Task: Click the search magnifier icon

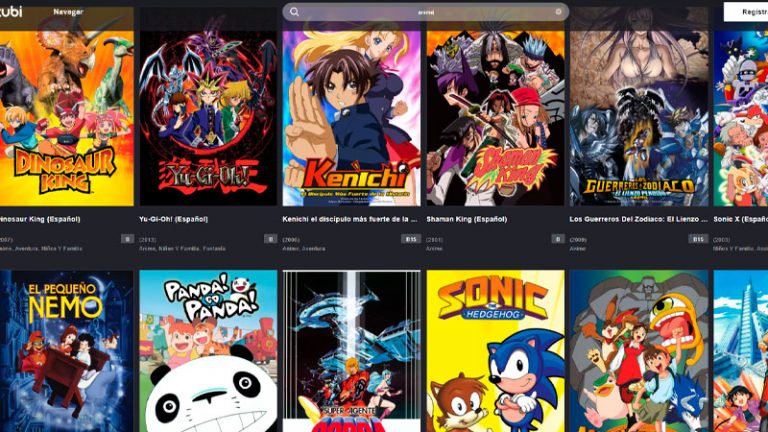Action: pyautogui.click(x=294, y=12)
